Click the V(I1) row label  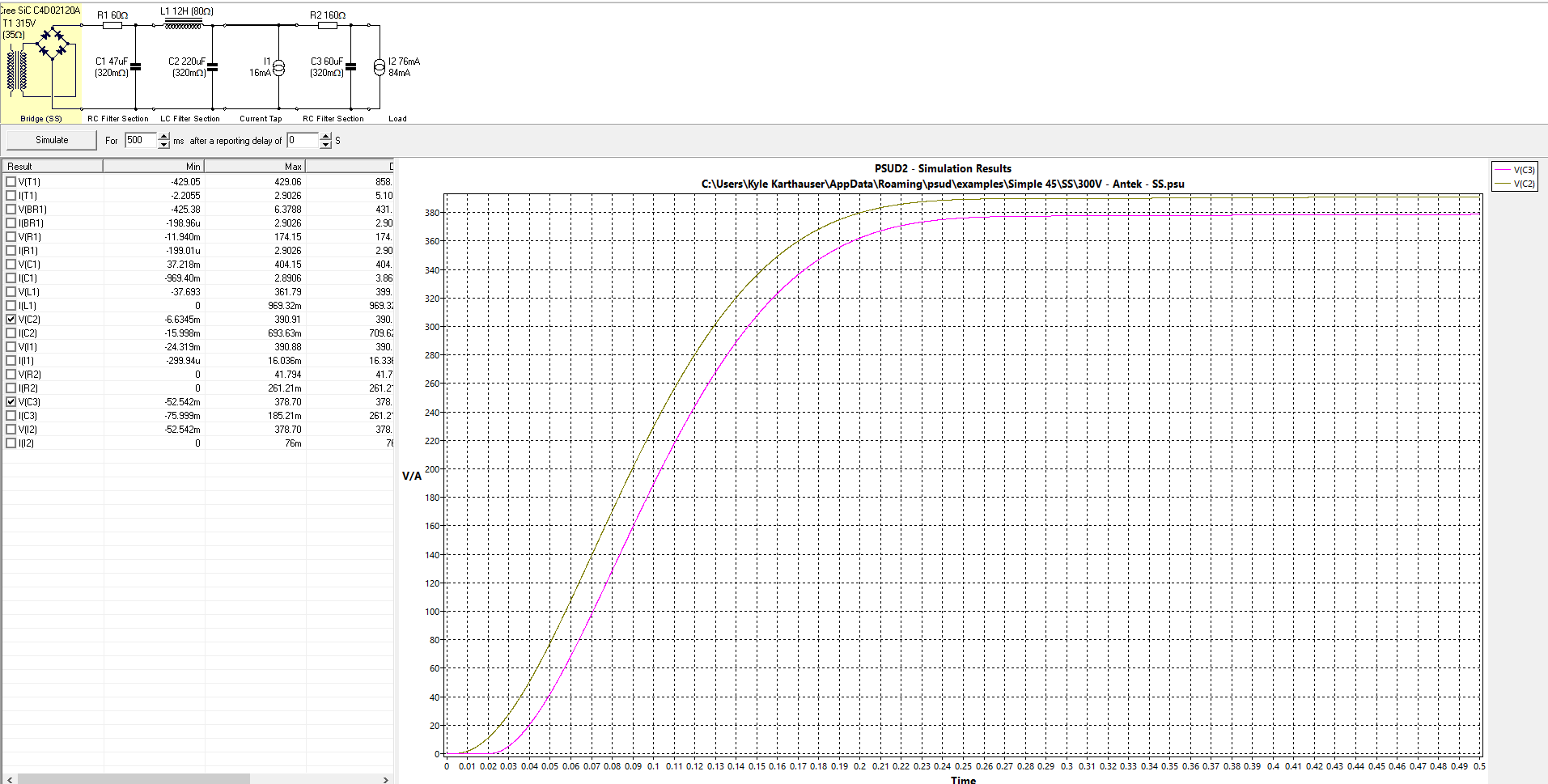(x=28, y=347)
